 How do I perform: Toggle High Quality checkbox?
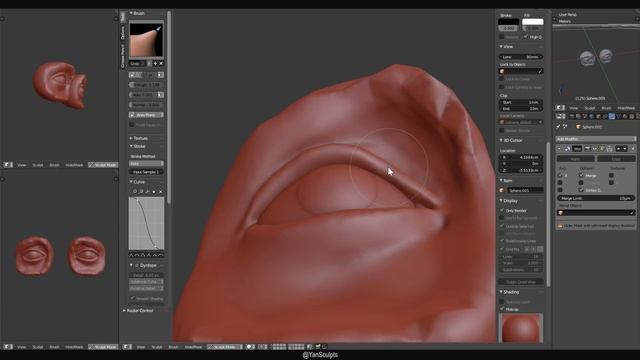[526, 37]
